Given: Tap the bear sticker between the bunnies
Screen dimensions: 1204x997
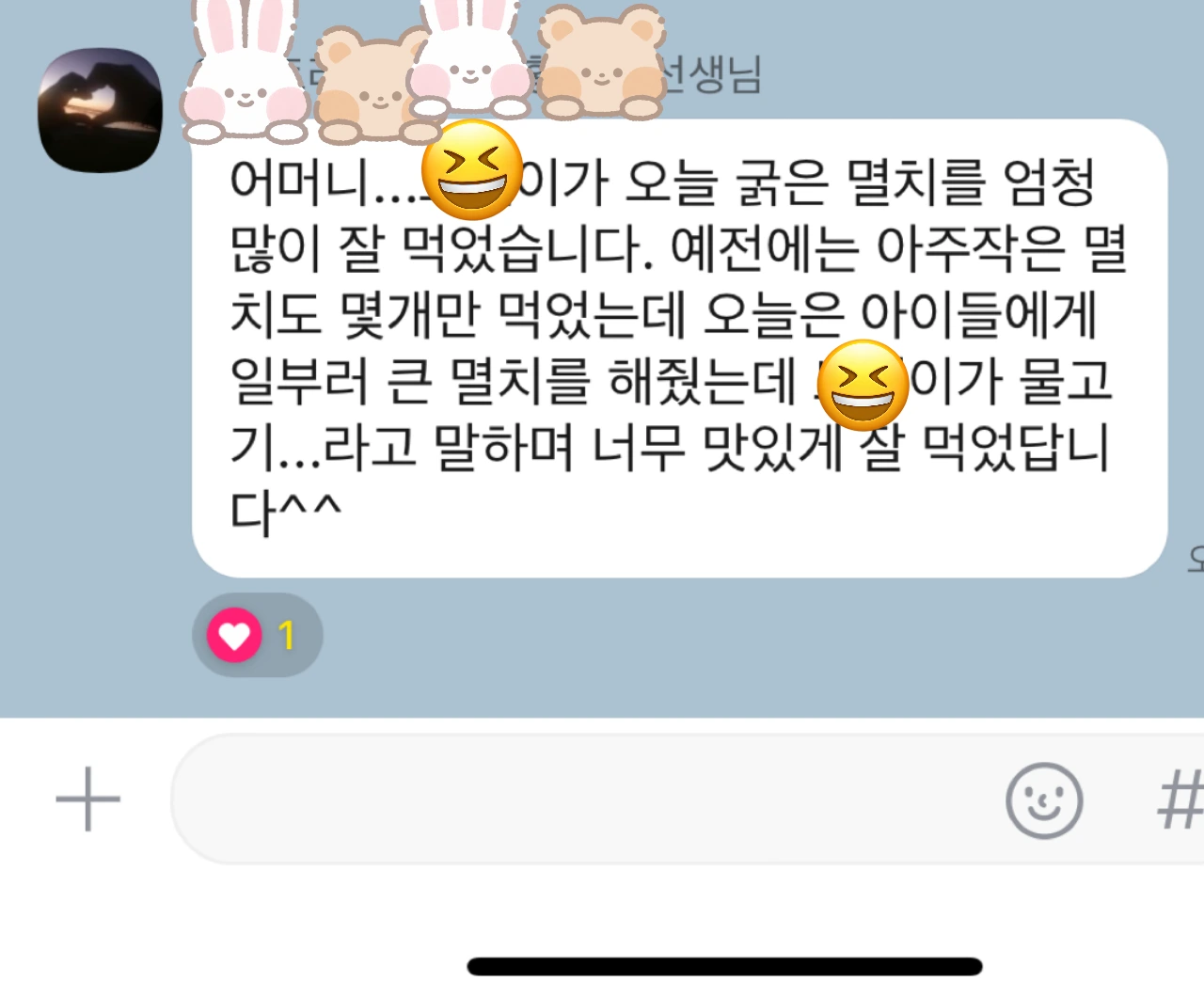Looking at the screenshot, I should coord(372,85).
